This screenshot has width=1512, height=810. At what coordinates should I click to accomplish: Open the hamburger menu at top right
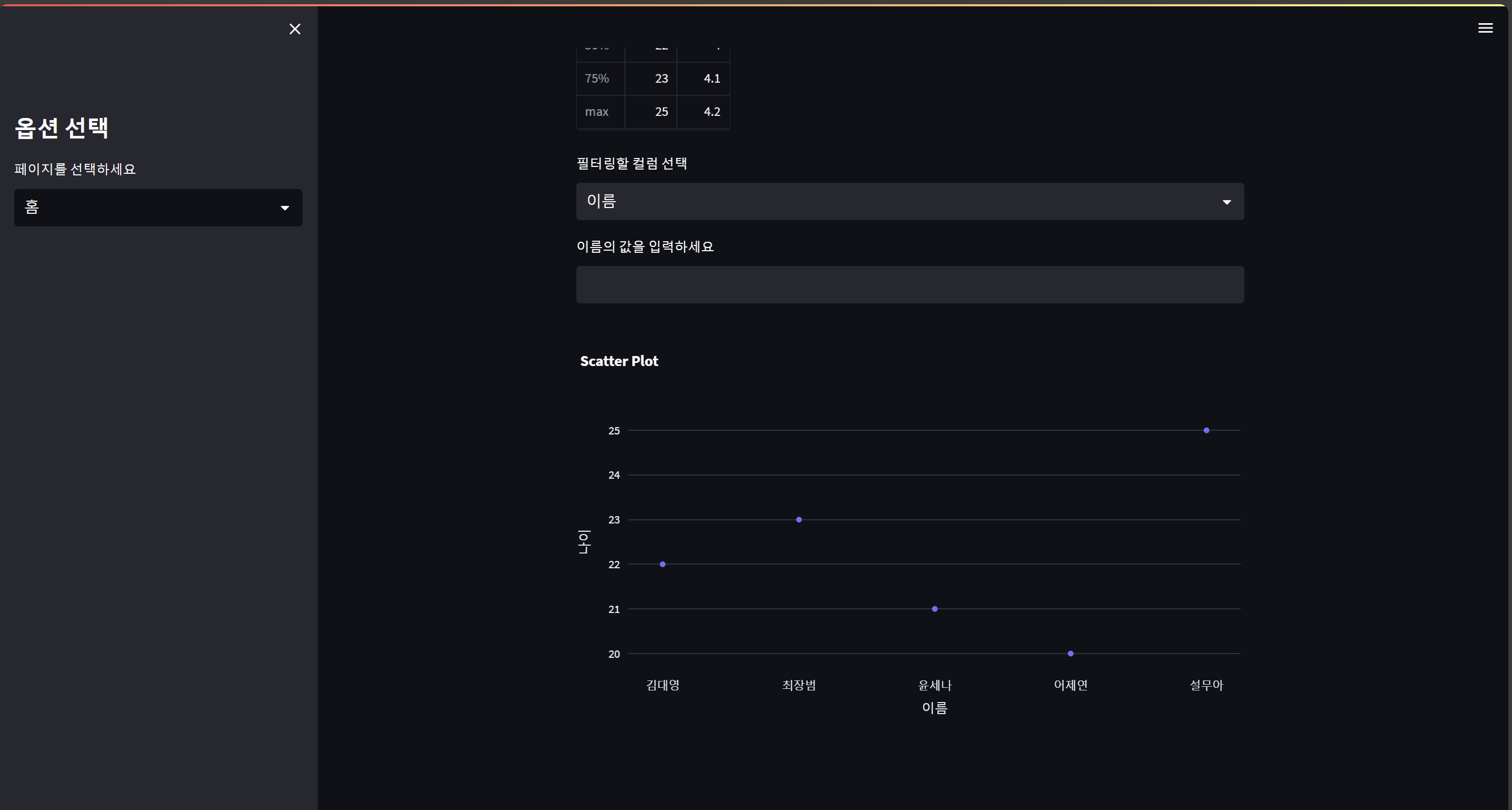(1486, 28)
